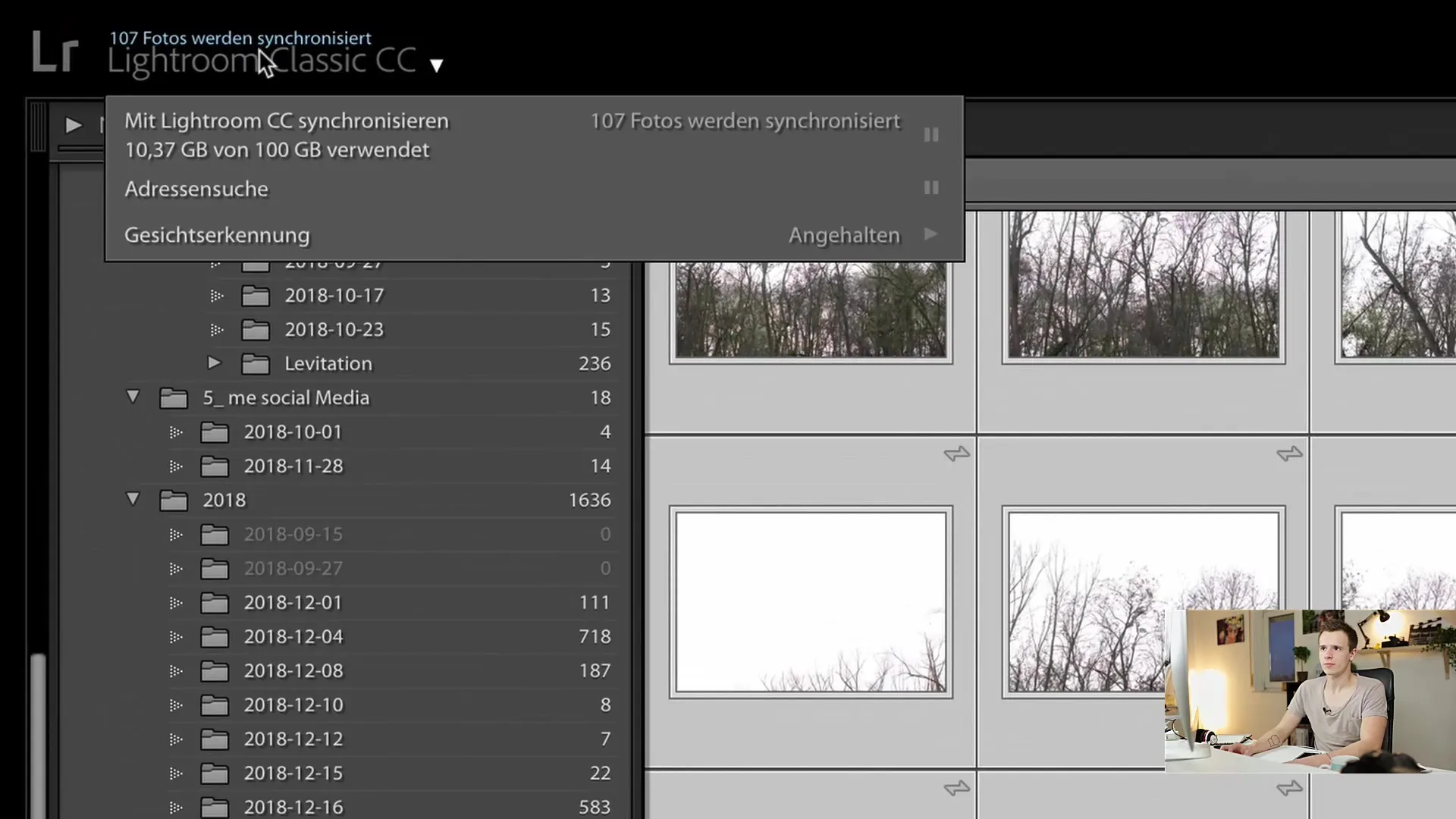Click the '5_ me social Media' folder icon

click(x=174, y=398)
